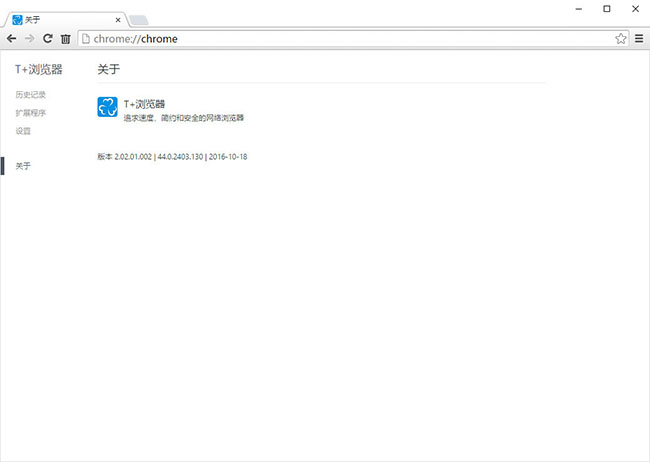Click the browser slogan description text

pyautogui.click(x=184, y=118)
